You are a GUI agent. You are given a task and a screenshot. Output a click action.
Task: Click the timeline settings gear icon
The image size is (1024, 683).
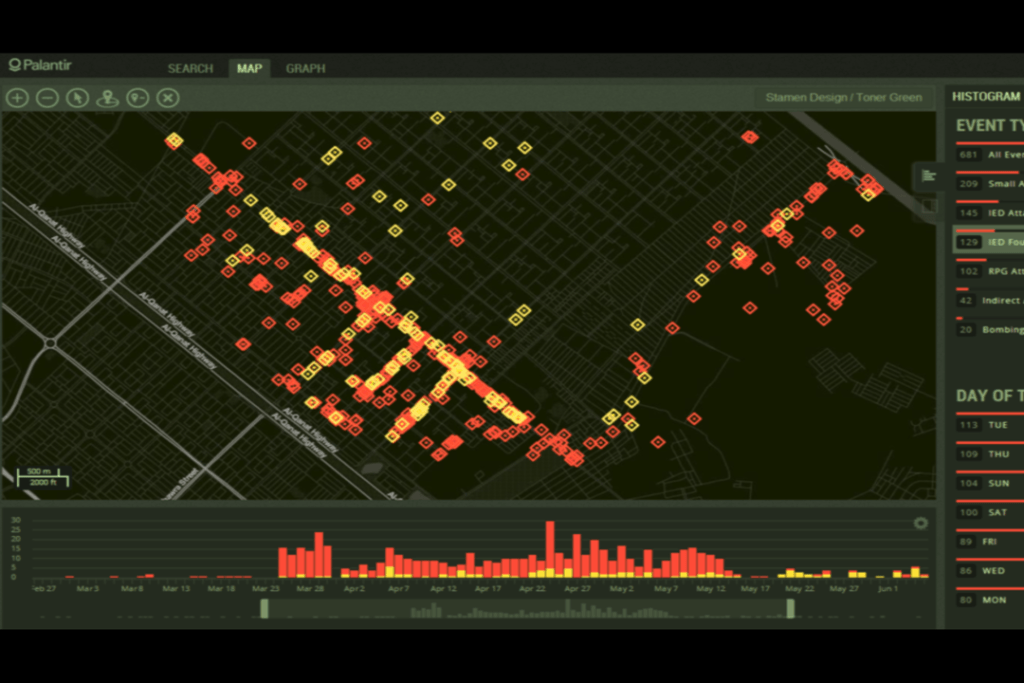coord(920,523)
